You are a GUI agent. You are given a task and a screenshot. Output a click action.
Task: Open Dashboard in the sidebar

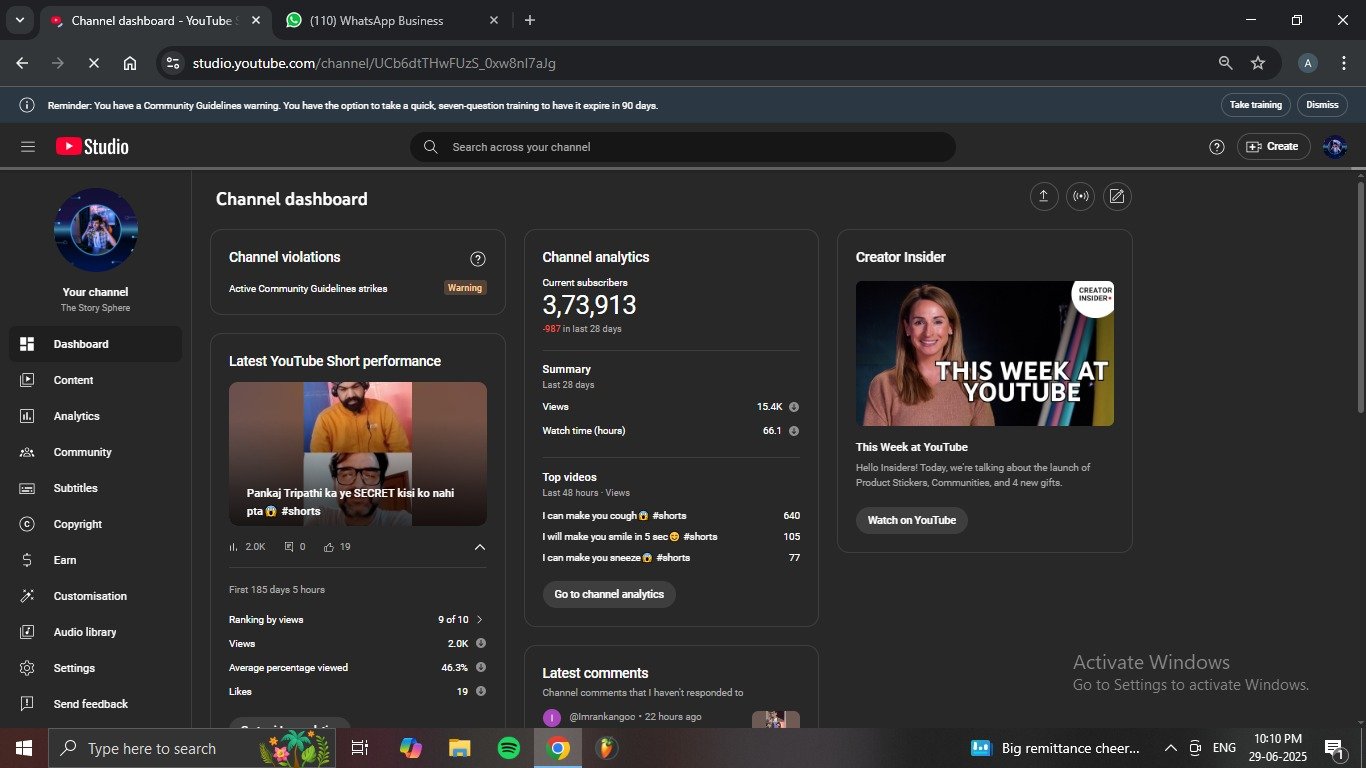[x=96, y=344]
